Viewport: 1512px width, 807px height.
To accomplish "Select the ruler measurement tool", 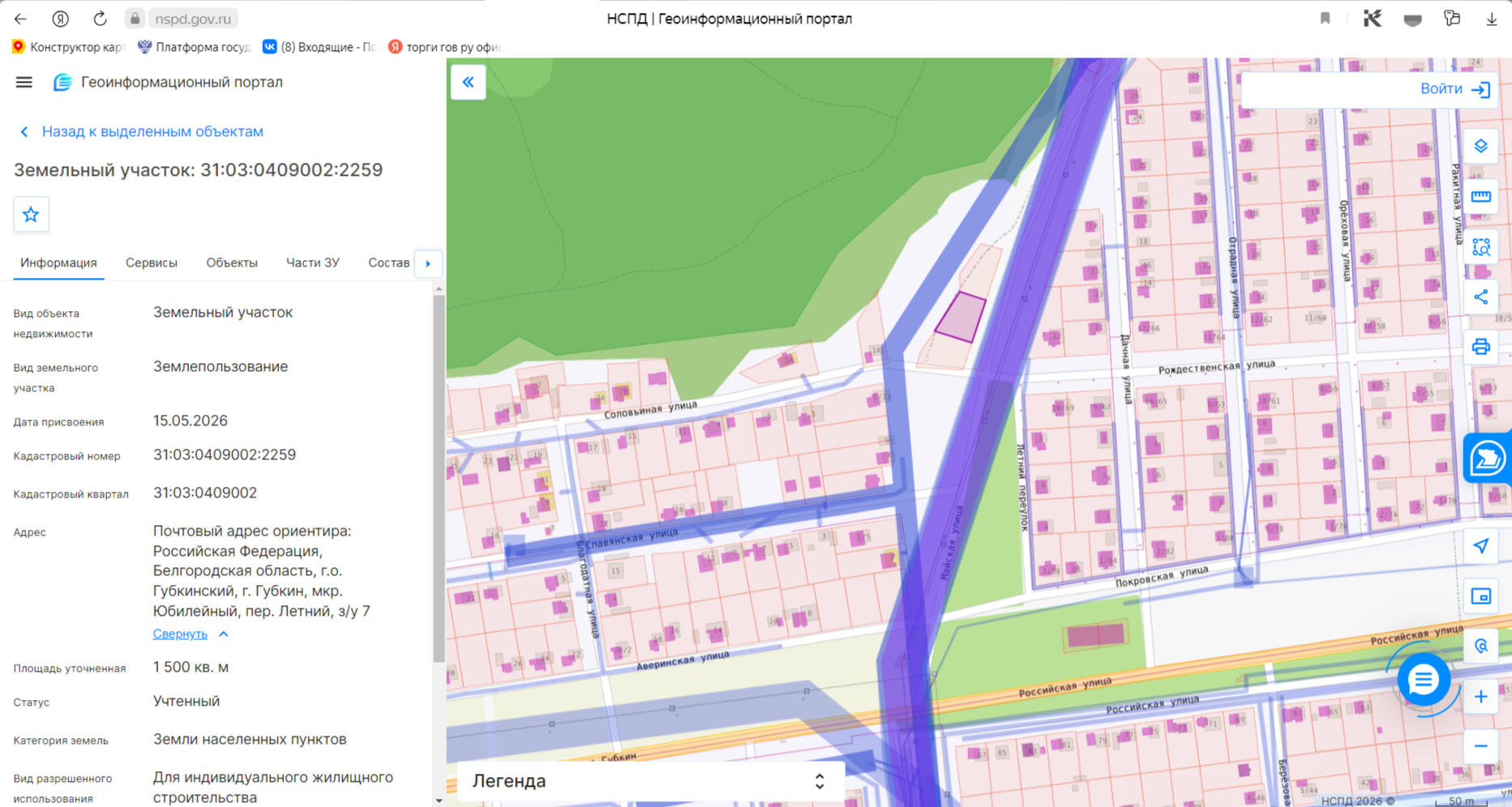I will (1480, 197).
